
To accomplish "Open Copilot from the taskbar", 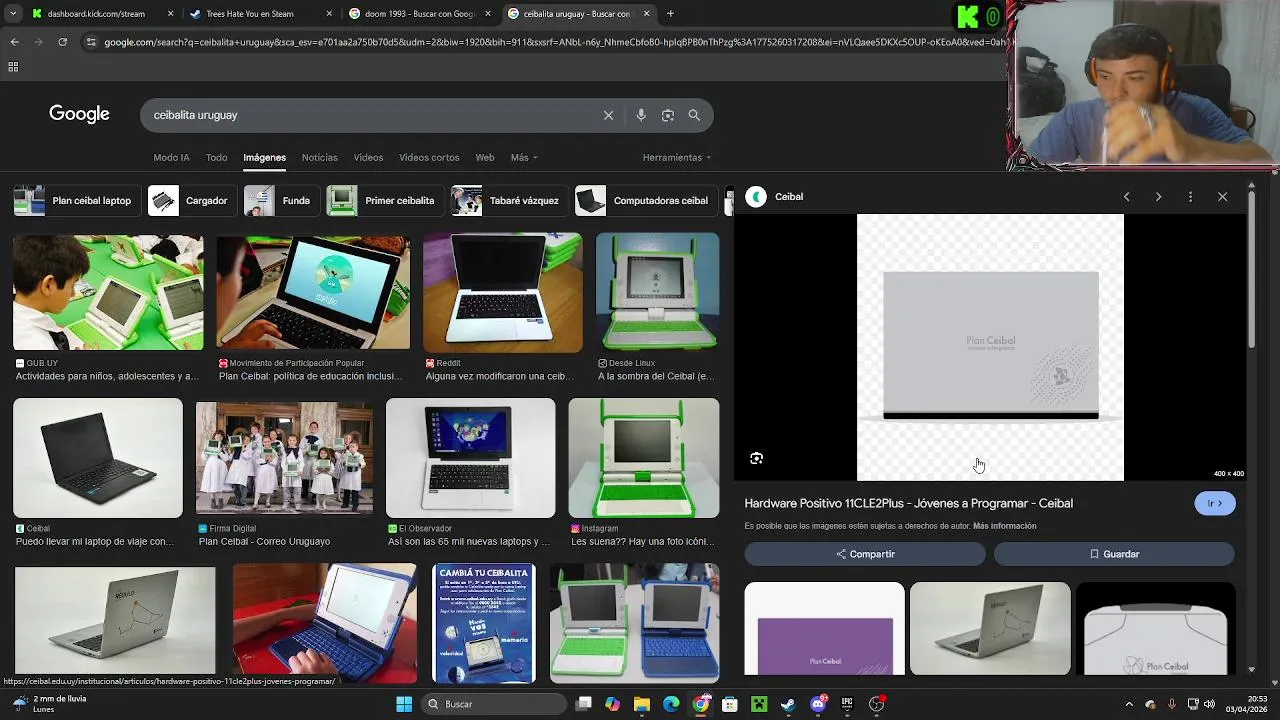I will (x=613, y=704).
